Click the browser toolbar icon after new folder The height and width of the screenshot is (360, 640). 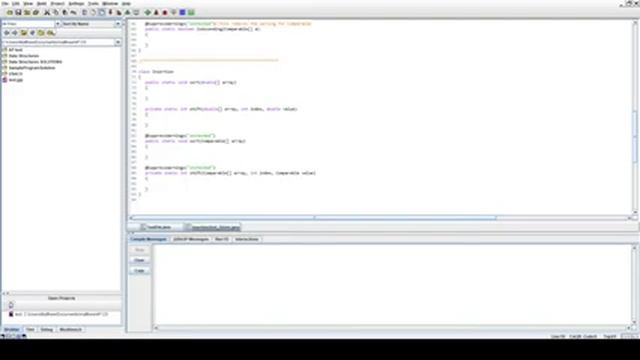coord(51,33)
